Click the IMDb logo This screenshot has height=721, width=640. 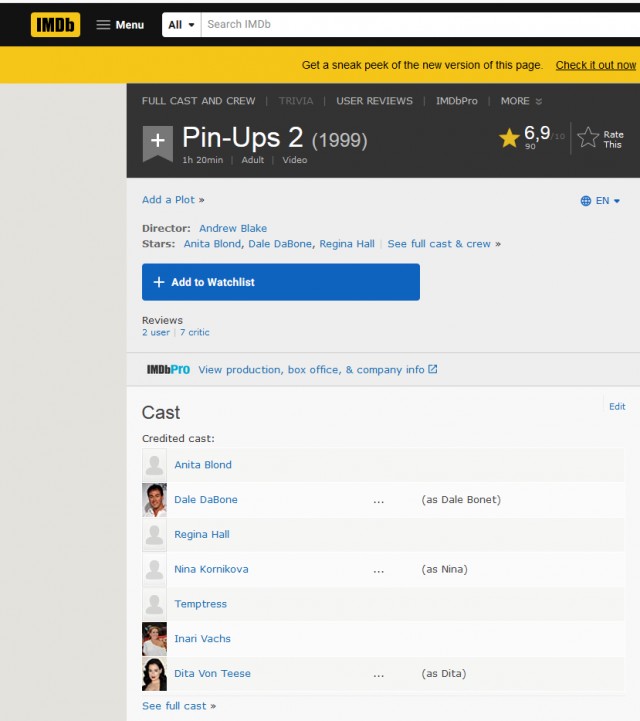[55, 24]
